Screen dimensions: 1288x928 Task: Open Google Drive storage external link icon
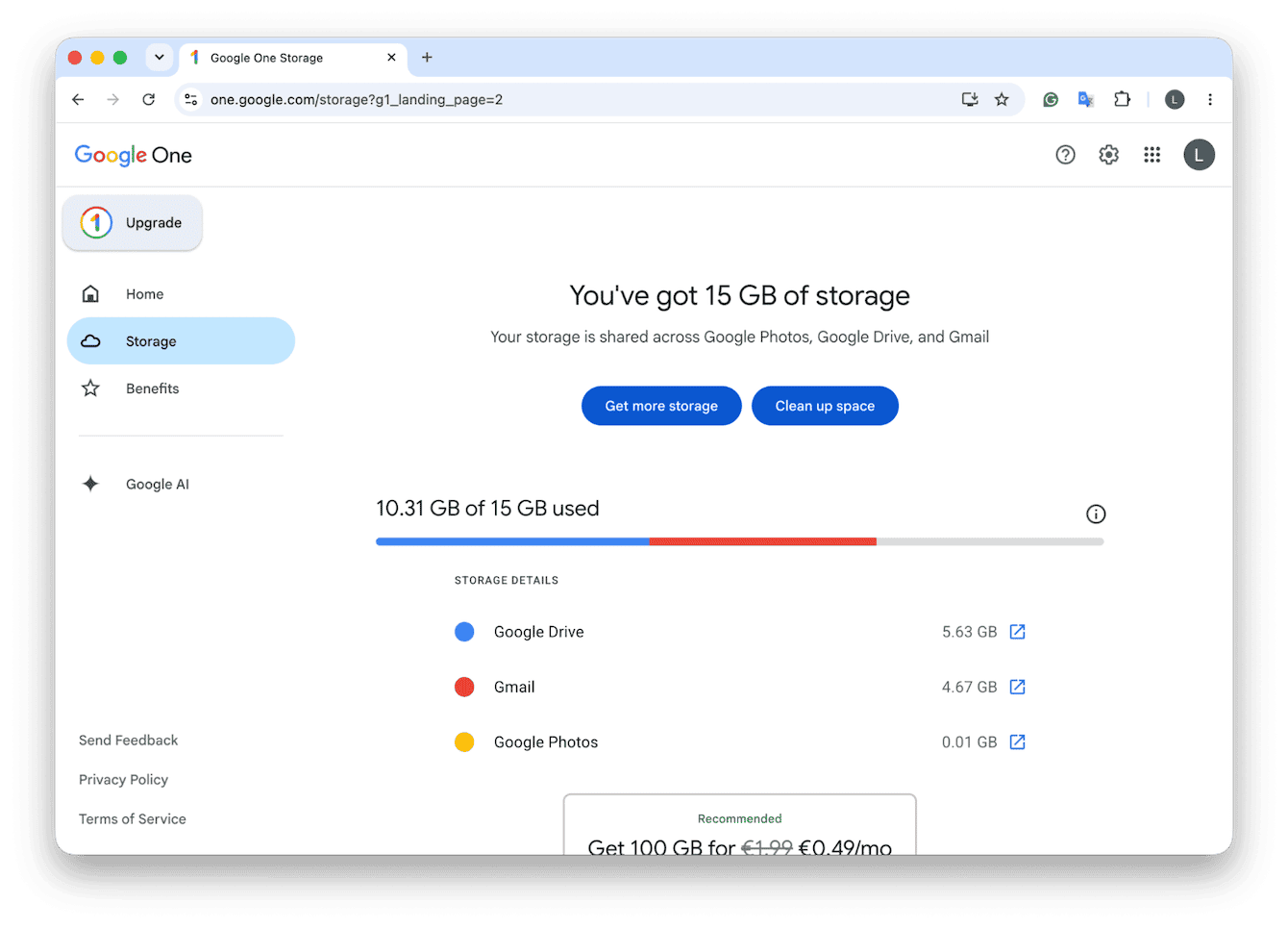[x=1018, y=632]
